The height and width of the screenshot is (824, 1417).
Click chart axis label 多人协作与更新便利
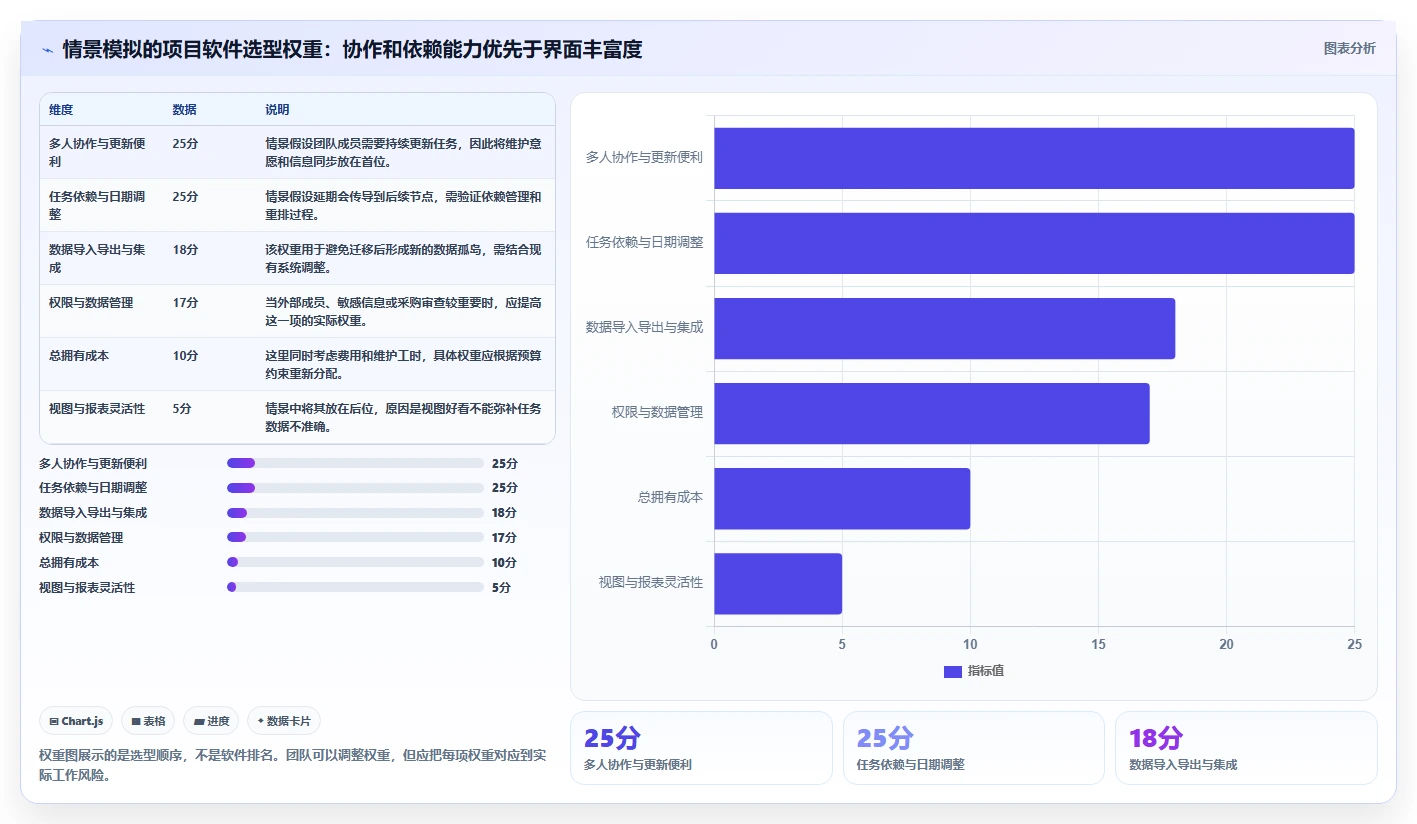pyautogui.click(x=644, y=157)
